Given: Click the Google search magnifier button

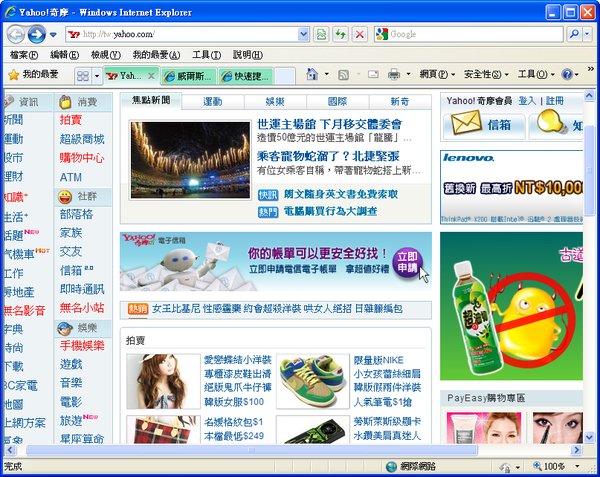Looking at the screenshot, I should (574, 34).
